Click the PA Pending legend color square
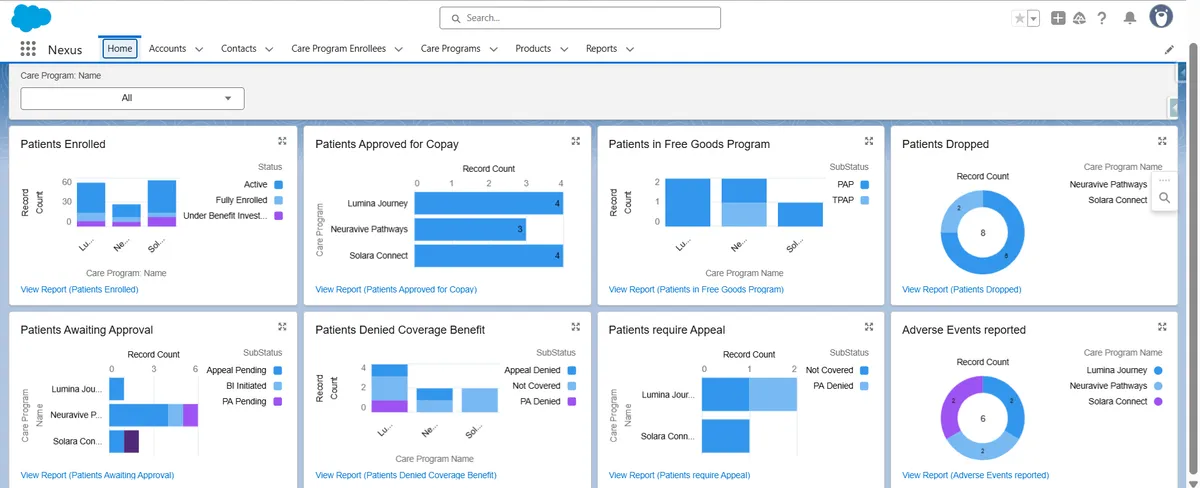 click(x=278, y=401)
